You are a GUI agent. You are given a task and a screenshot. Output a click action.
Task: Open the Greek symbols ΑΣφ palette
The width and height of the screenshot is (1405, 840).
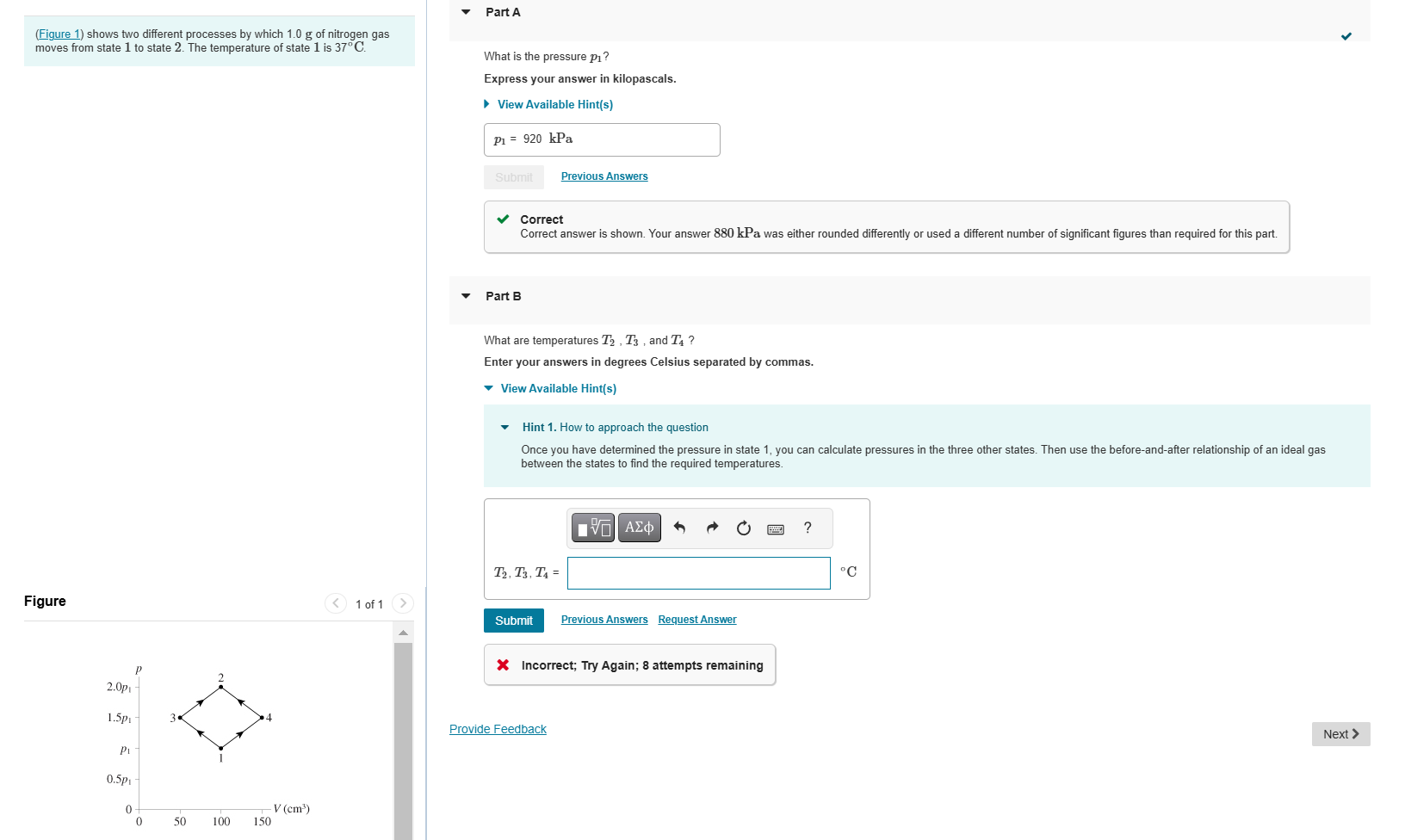click(x=639, y=528)
